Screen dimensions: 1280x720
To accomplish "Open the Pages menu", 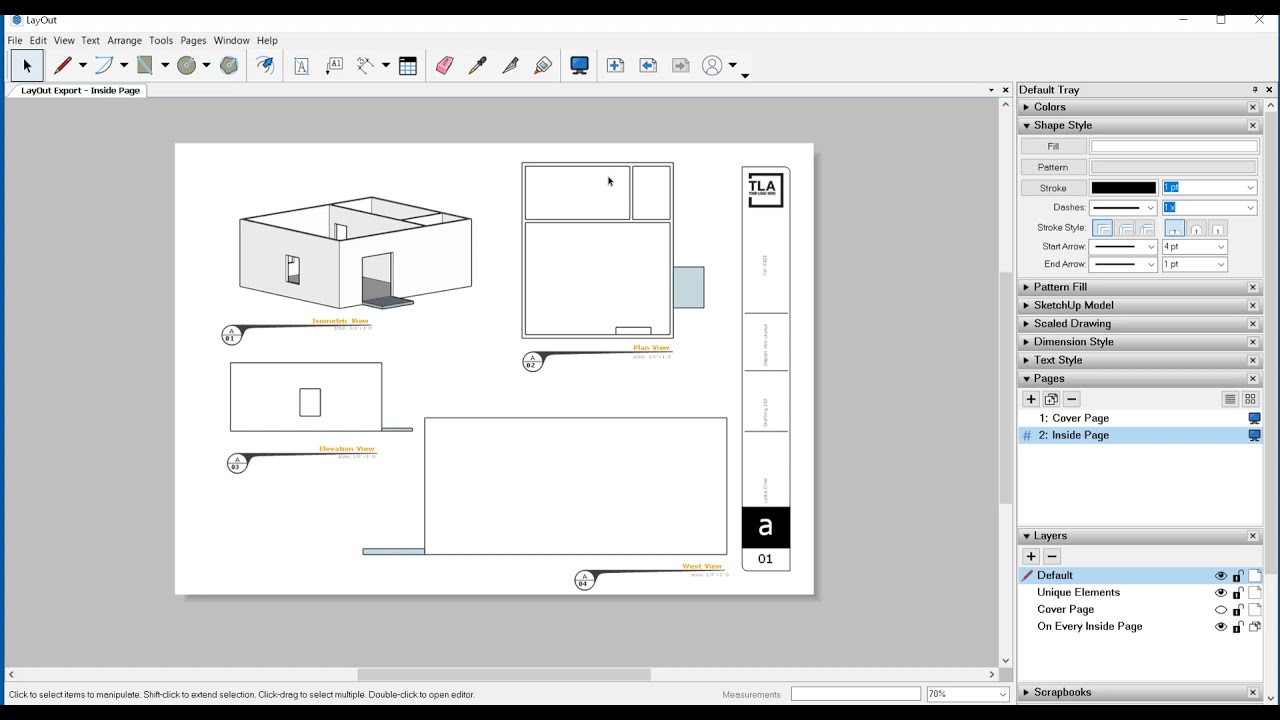I will click(193, 41).
